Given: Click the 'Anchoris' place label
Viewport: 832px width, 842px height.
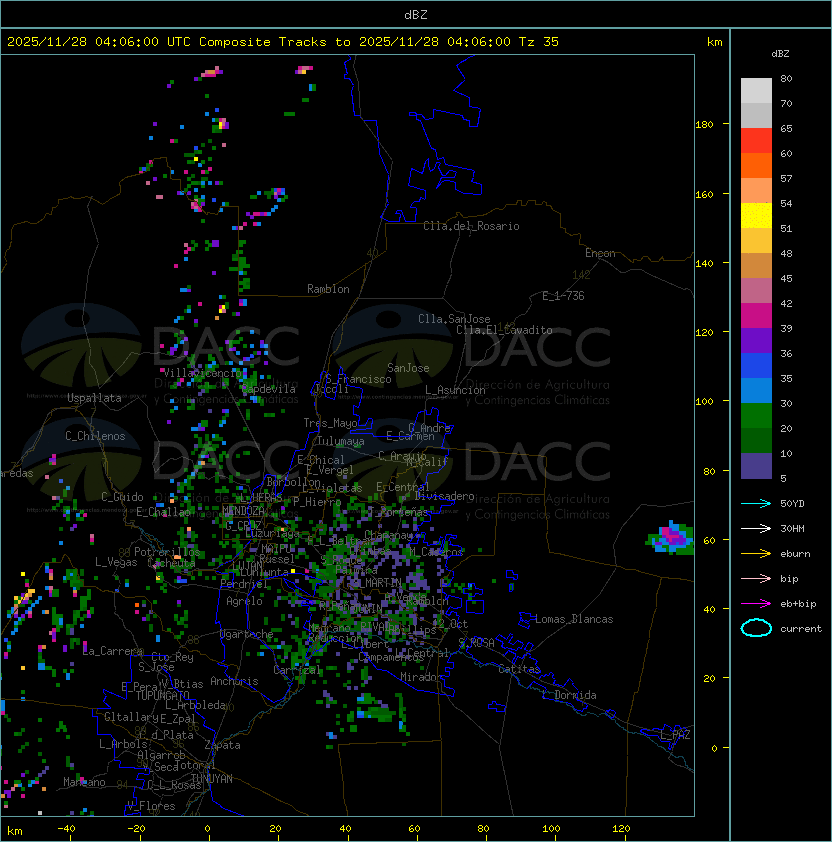Looking at the screenshot, I should (234, 681).
